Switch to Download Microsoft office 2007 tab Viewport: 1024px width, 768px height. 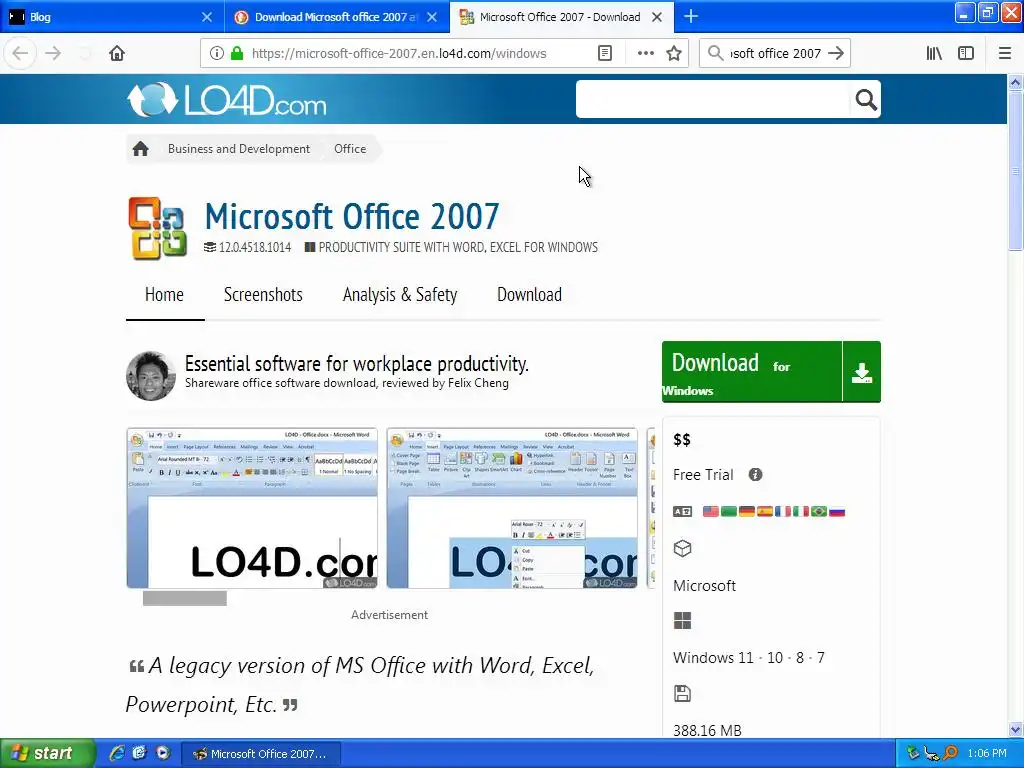coord(325,16)
